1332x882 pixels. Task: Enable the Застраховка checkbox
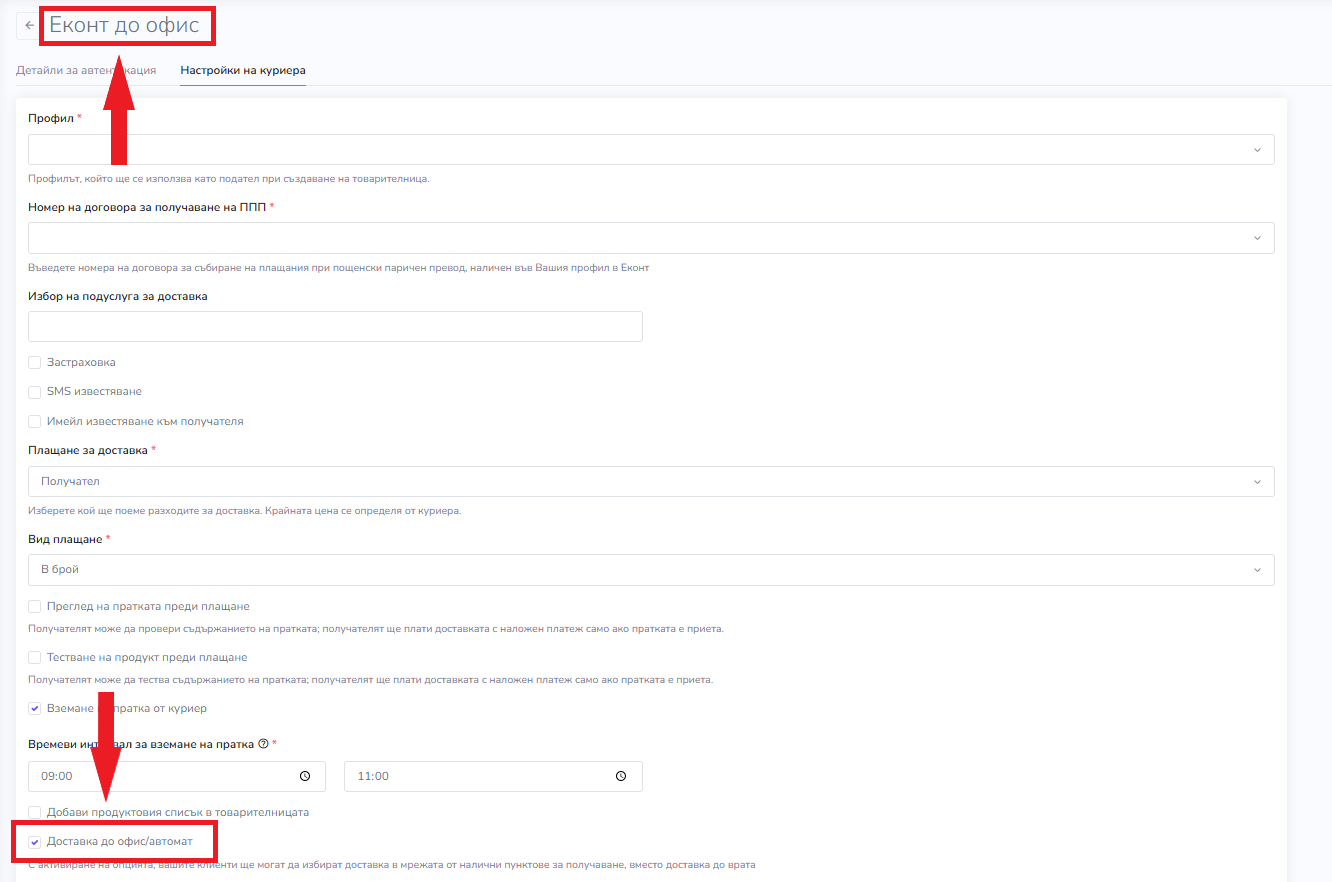[x=35, y=362]
